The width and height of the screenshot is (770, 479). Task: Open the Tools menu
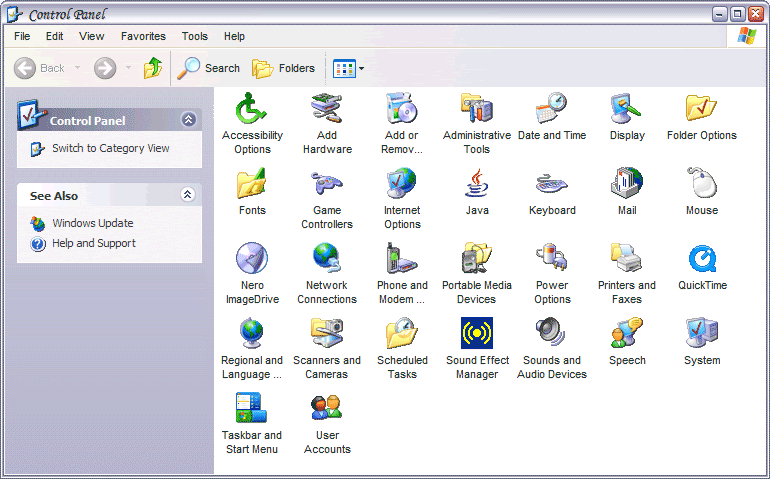pos(195,36)
